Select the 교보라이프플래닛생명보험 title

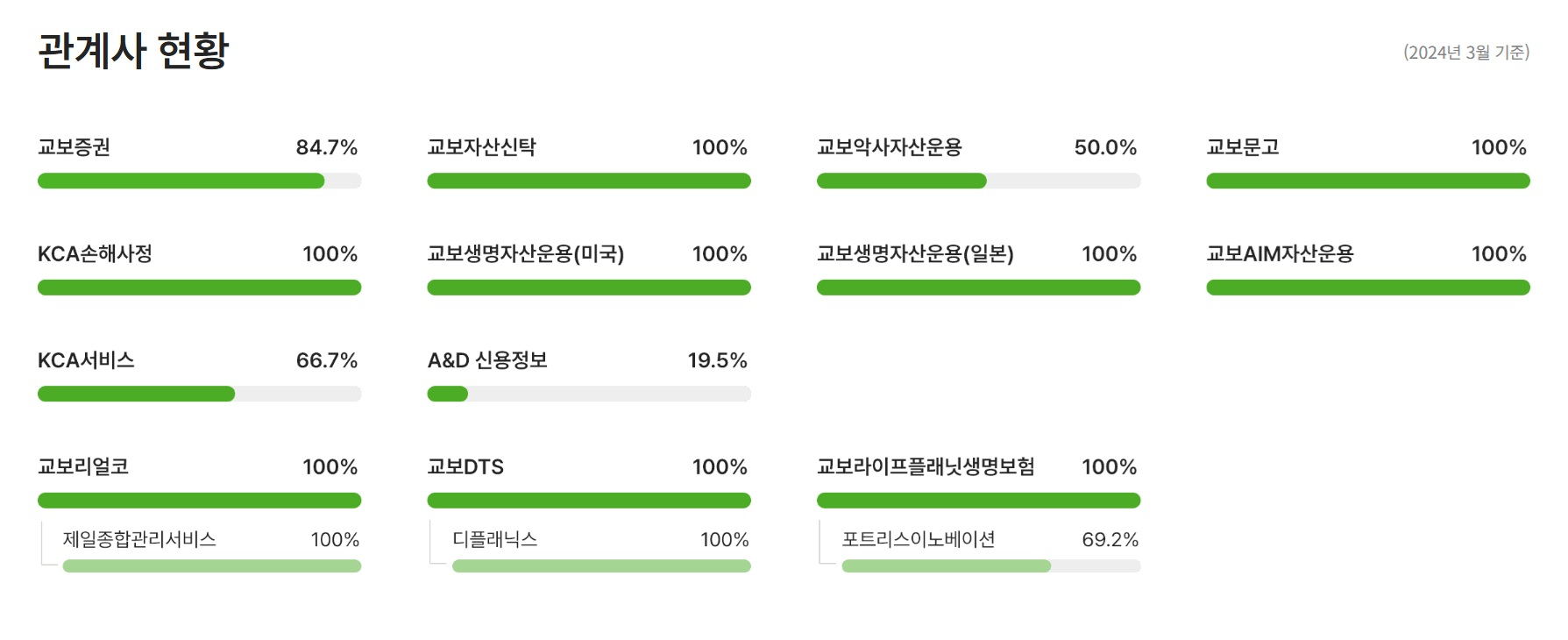coord(926,466)
